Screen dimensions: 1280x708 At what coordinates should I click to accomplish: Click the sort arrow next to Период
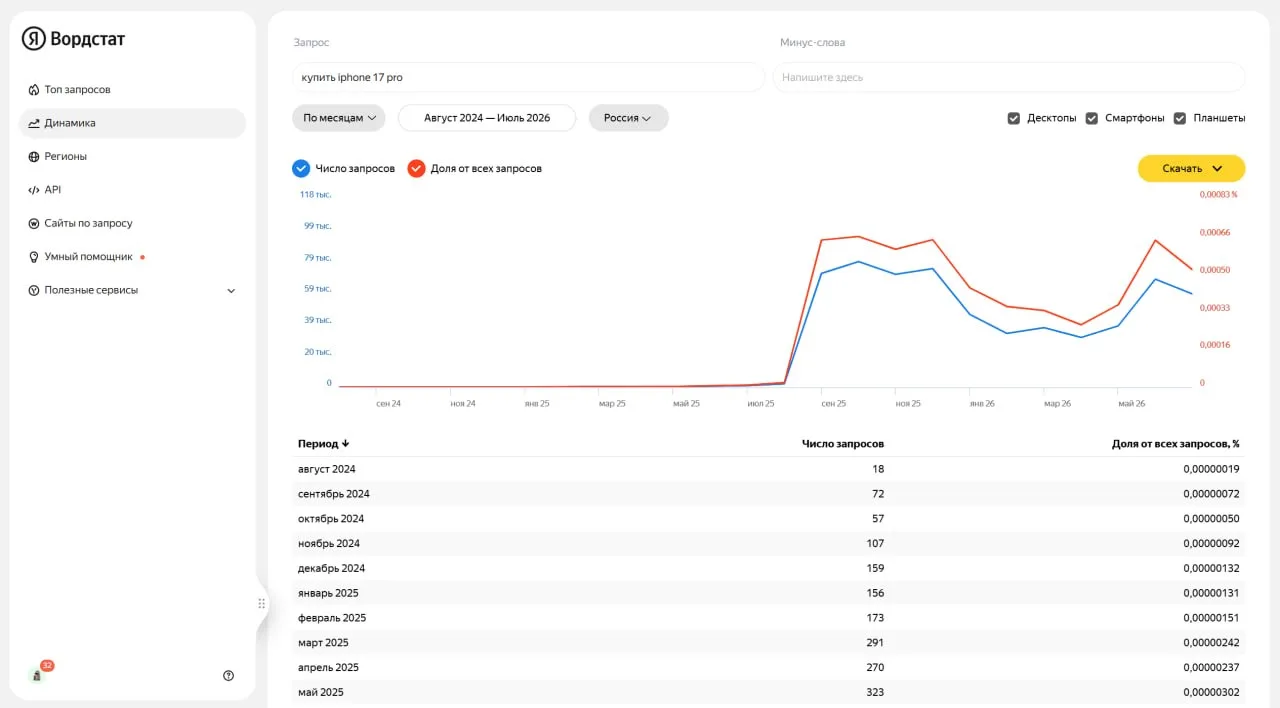[x=346, y=444]
